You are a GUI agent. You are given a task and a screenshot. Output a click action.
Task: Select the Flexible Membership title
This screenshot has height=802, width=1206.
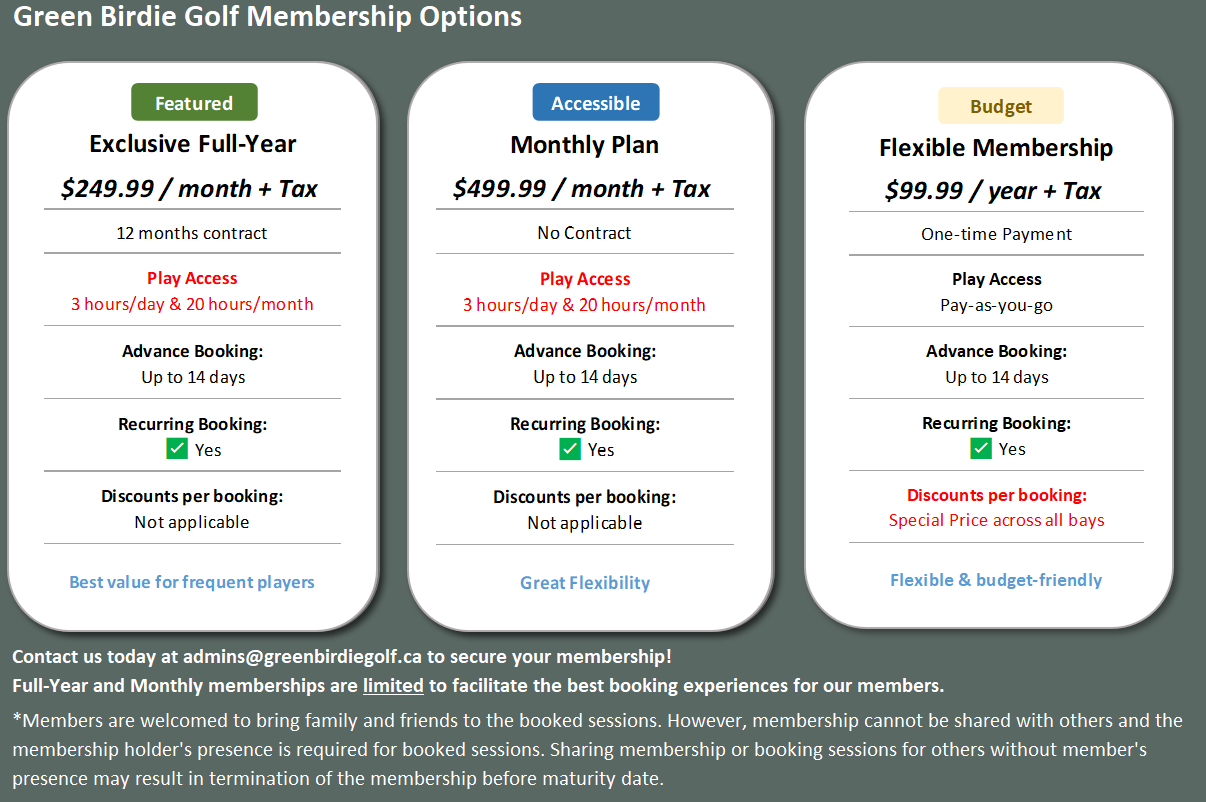(x=996, y=148)
